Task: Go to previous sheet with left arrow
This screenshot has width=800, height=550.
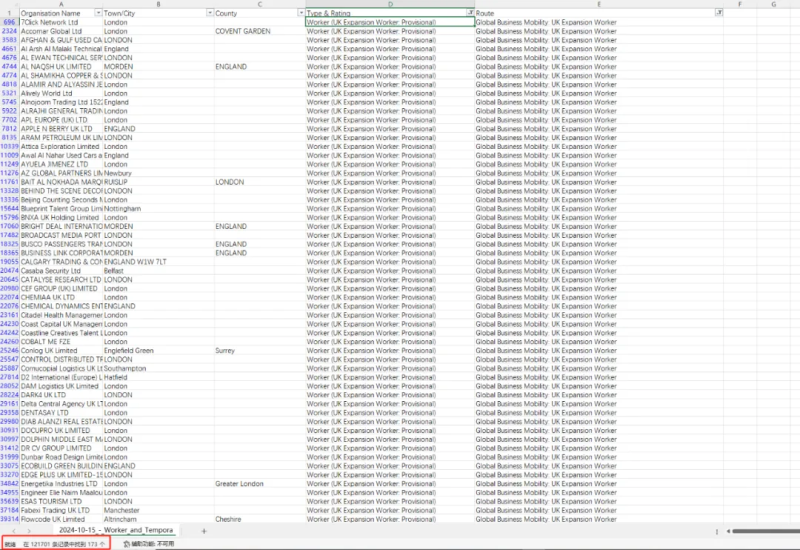Action: click(x=14, y=531)
